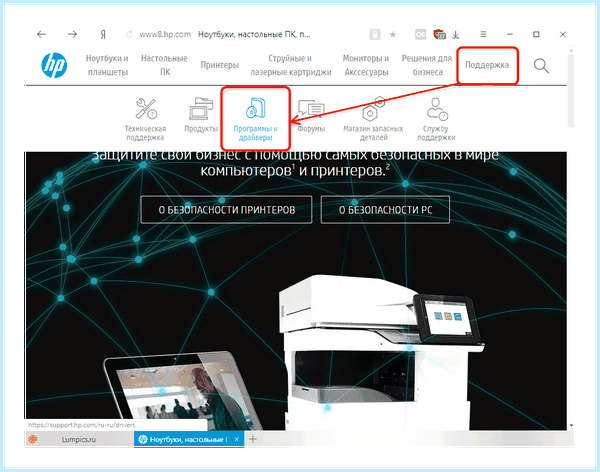600x472 pixels.
Task: Click the О БЕЗОПАСНОСТИ PC button
Action: (x=385, y=210)
